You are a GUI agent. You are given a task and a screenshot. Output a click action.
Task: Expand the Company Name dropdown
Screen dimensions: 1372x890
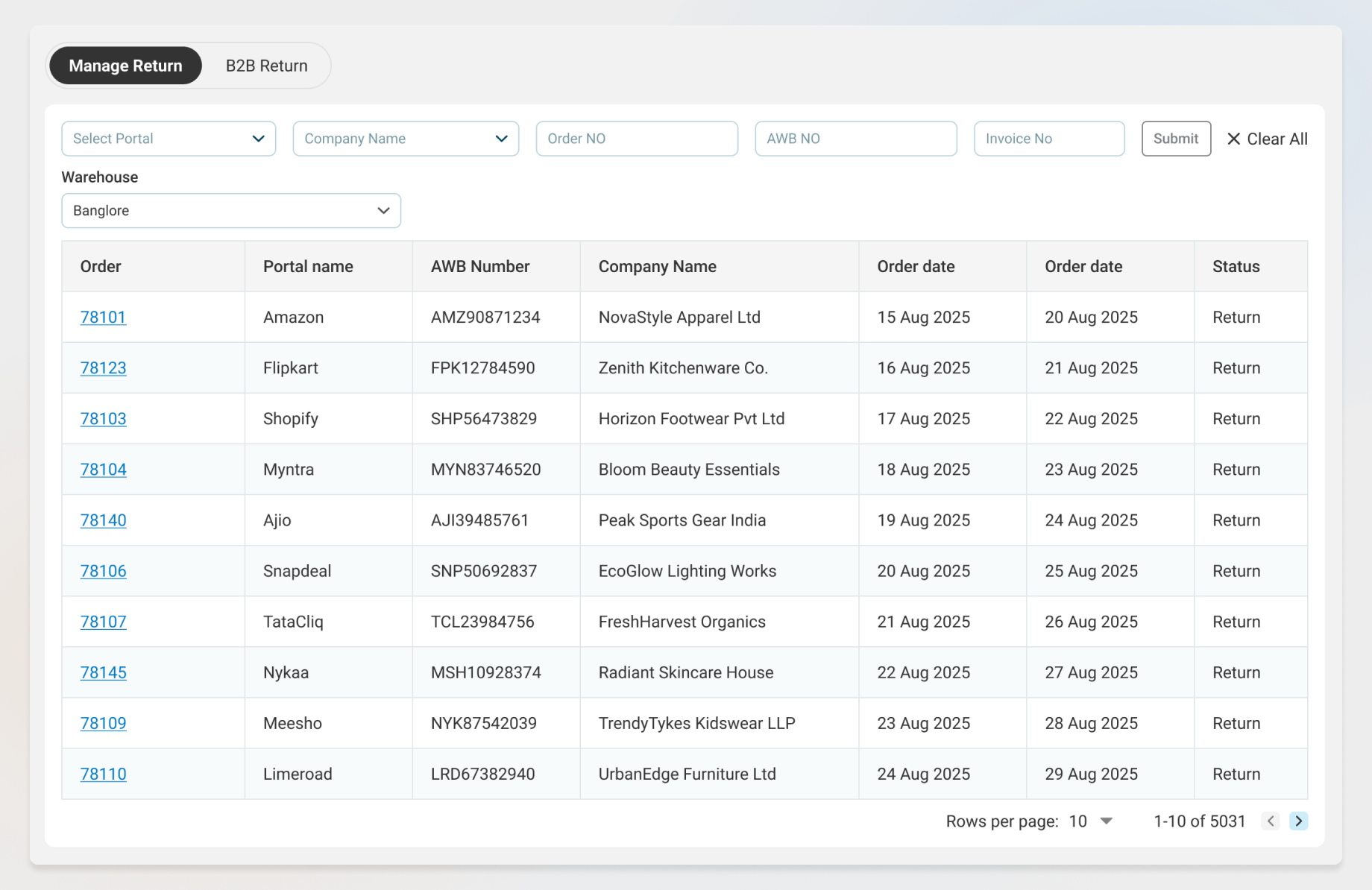pyautogui.click(x=406, y=139)
